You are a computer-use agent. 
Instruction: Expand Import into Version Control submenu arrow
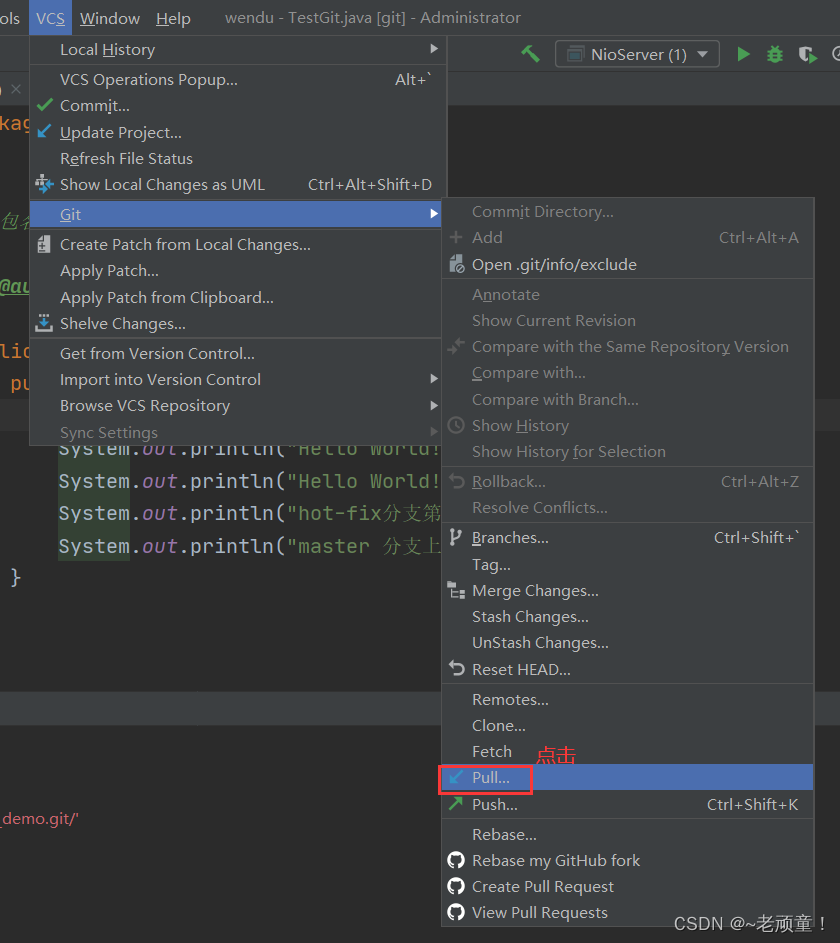pos(434,379)
